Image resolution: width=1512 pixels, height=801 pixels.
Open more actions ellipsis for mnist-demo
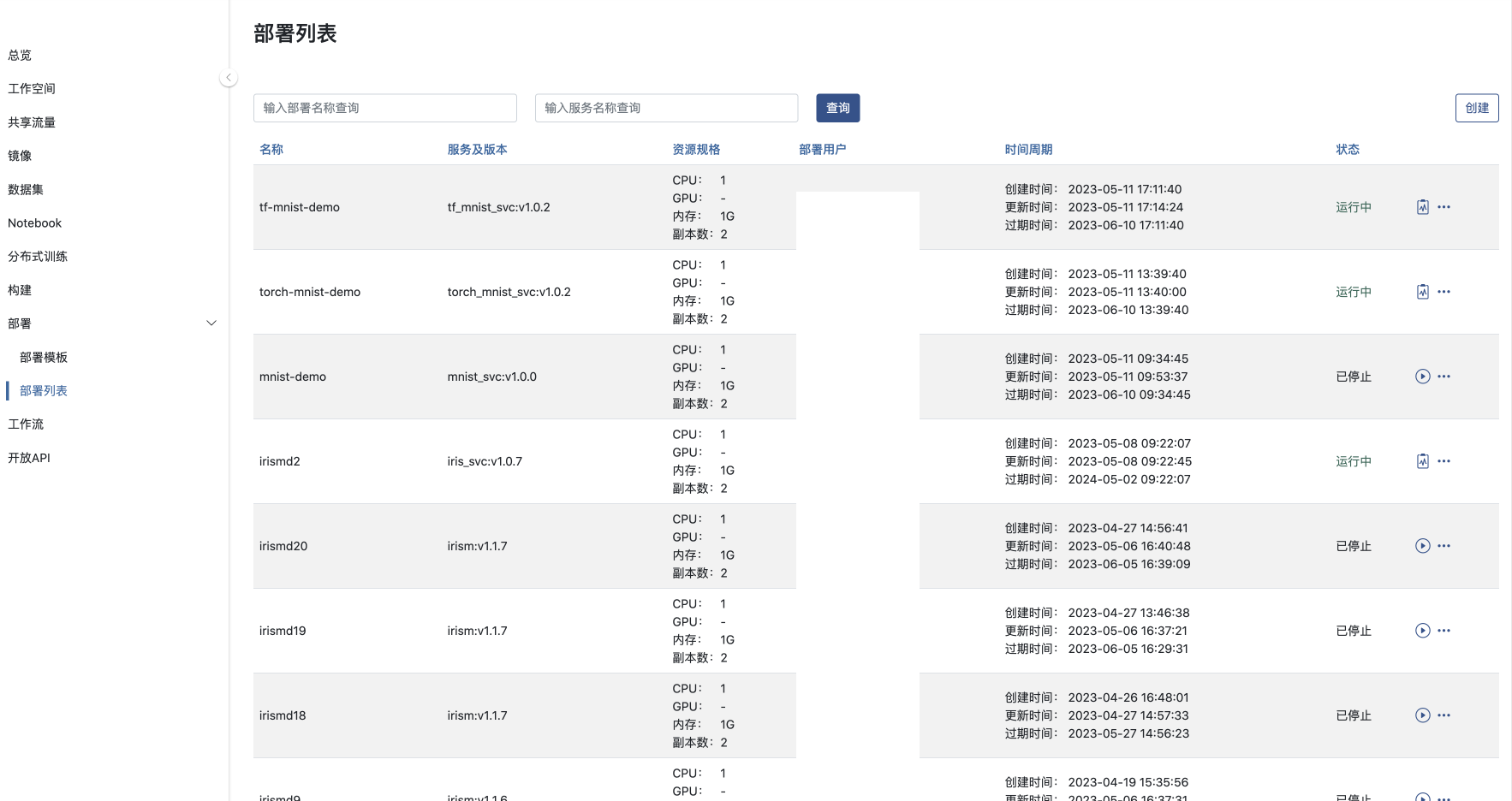pyautogui.click(x=1444, y=377)
